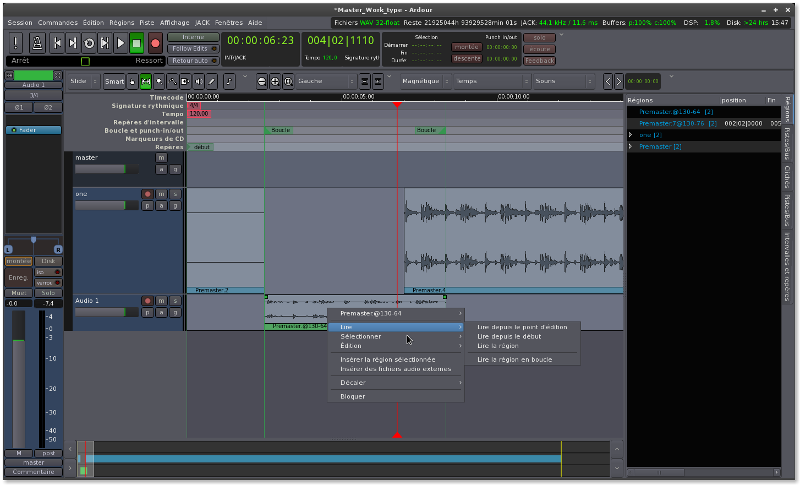
Task: Click the zoom out magnifier icon
Action: tap(263, 81)
